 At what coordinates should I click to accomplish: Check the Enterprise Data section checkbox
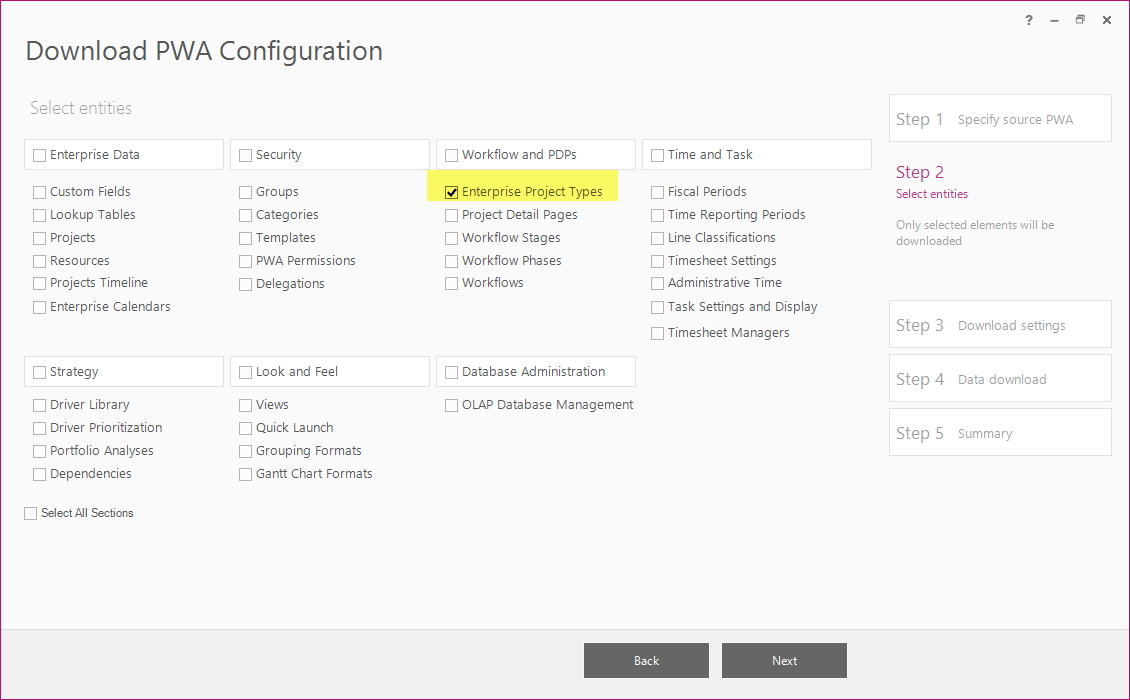(40, 155)
